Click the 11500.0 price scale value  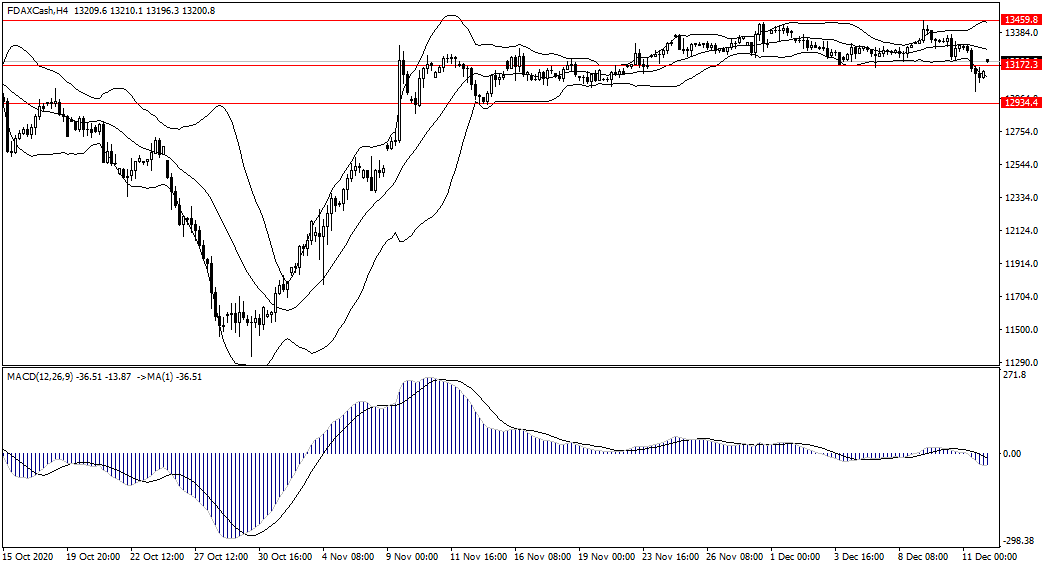(1019, 330)
